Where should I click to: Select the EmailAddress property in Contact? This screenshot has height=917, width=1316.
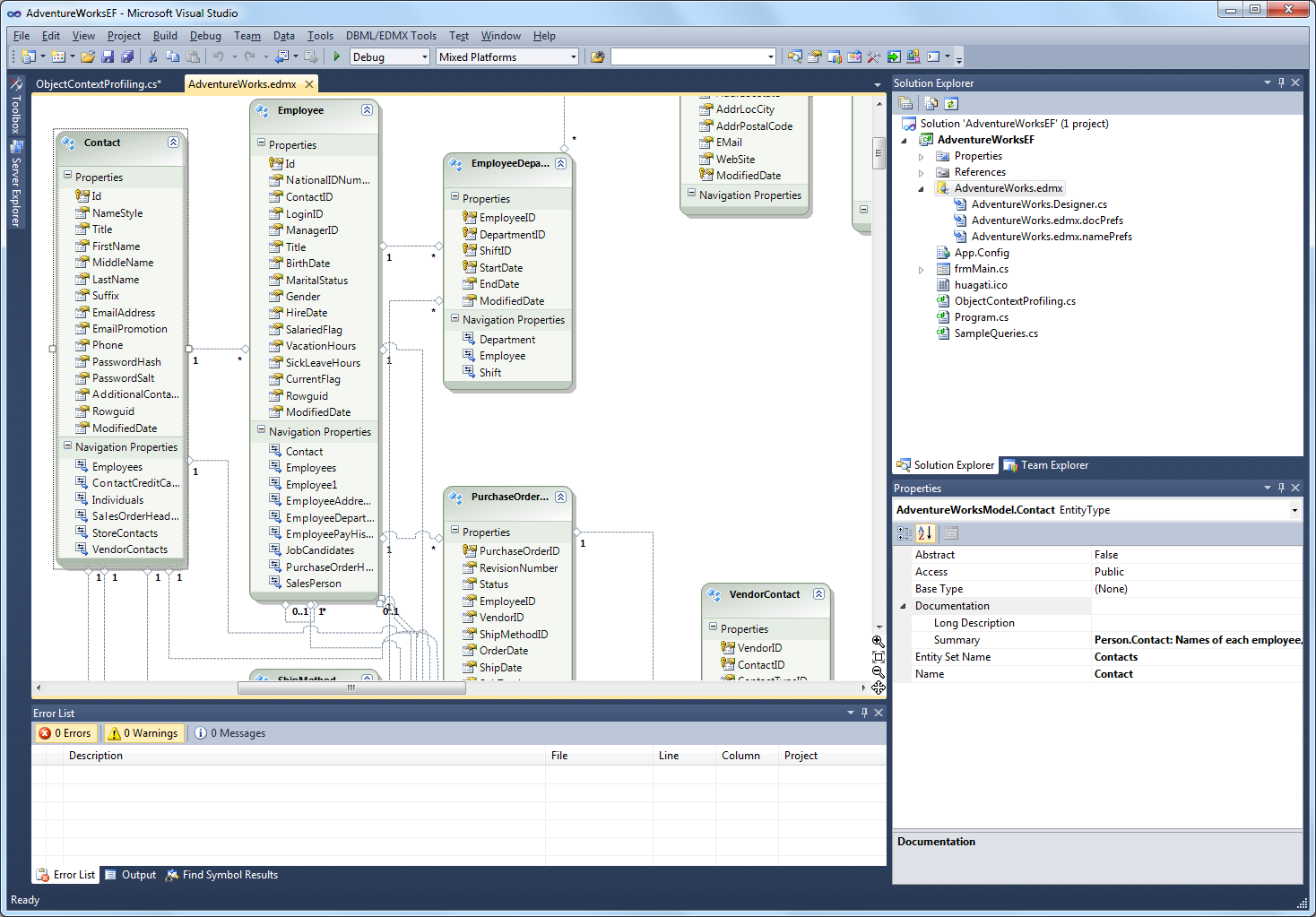(124, 313)
